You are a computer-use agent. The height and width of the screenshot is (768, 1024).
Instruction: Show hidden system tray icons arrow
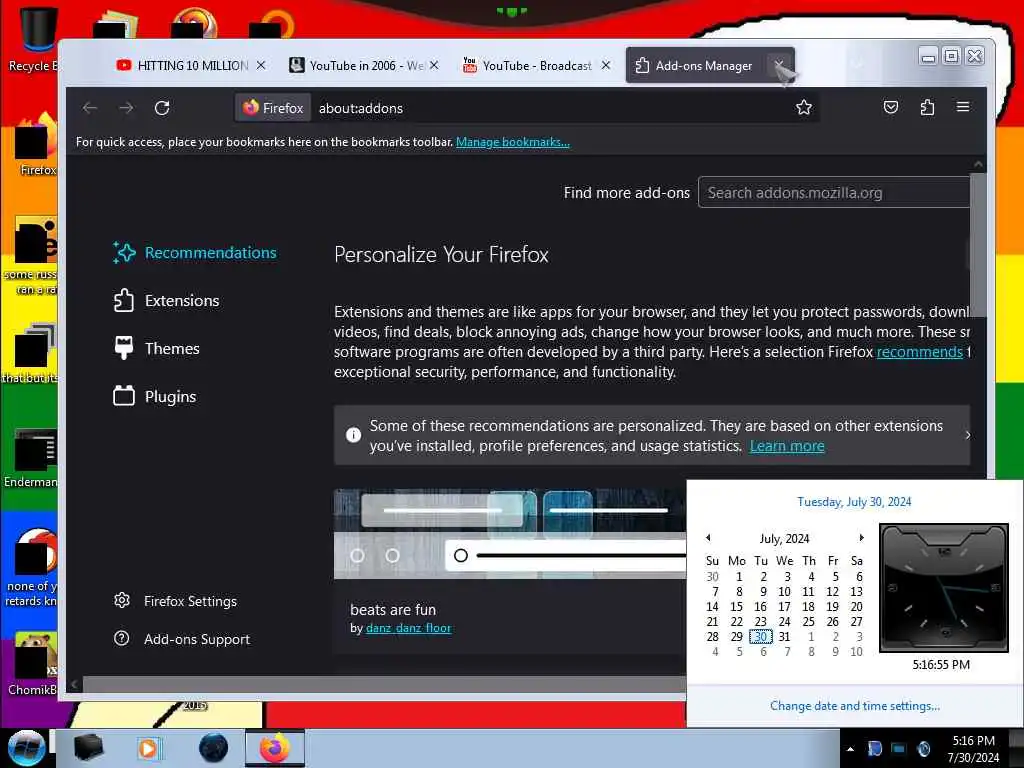pyautogui.click(x=850, y=749)
